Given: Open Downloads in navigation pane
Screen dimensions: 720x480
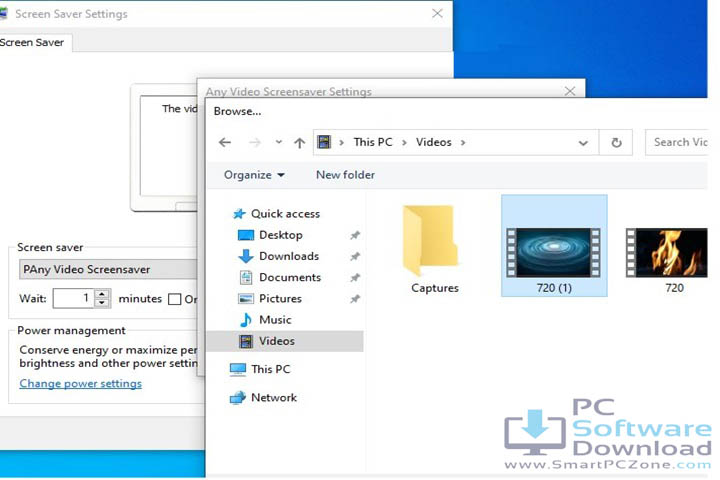Looking at the screenshot, I should point(289,256).
